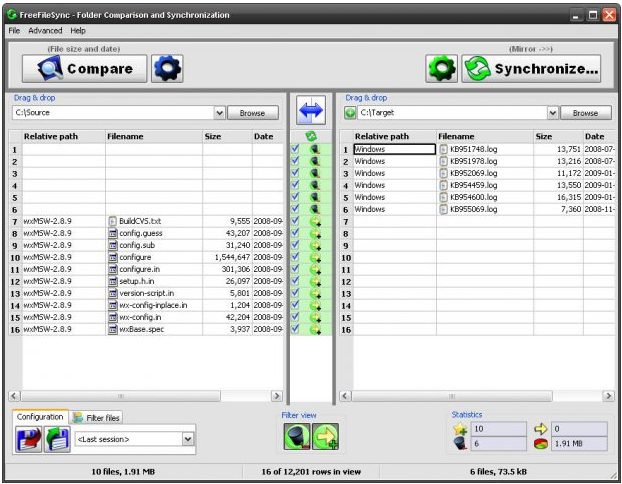Expand the C:\Target folder dropdown

coord(553,113)
